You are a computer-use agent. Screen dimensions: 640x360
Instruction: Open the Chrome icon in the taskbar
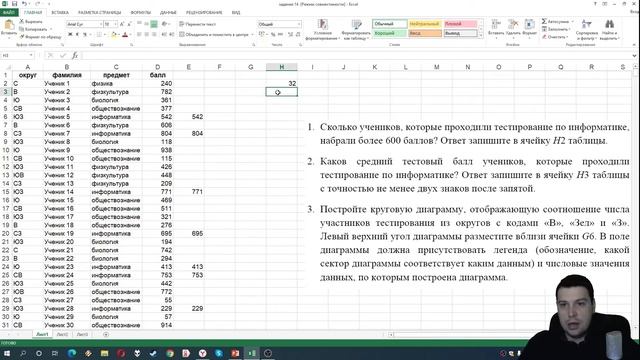170,353
